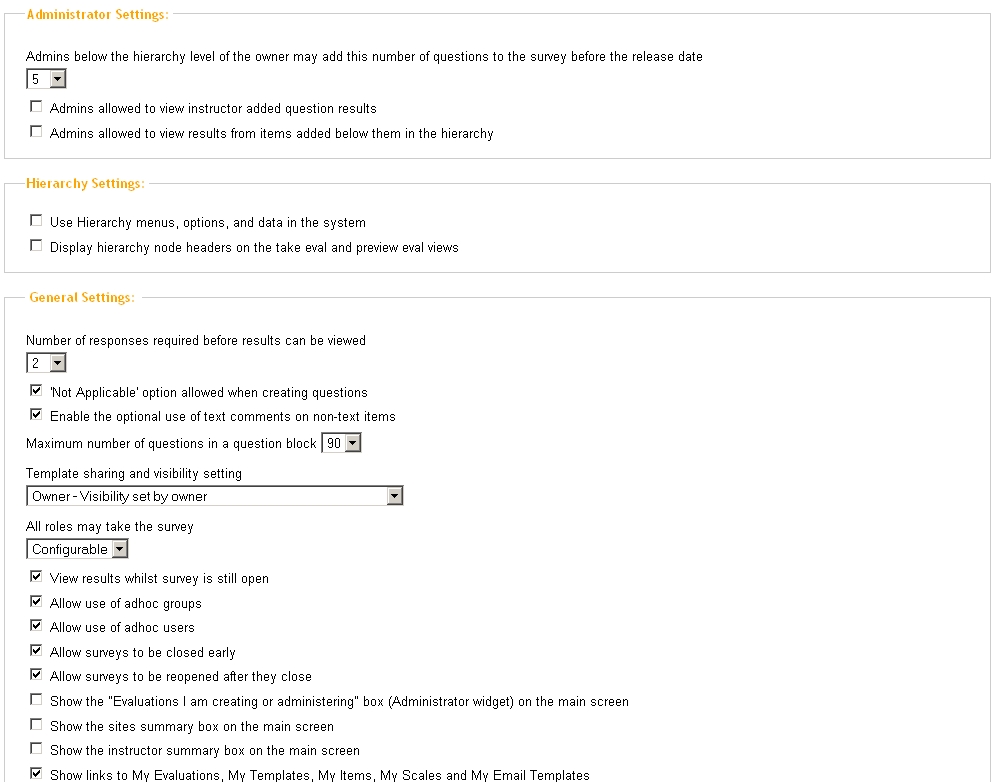Disable optional text comments on non-text items
997x782 pixels.
click(37, 415)
